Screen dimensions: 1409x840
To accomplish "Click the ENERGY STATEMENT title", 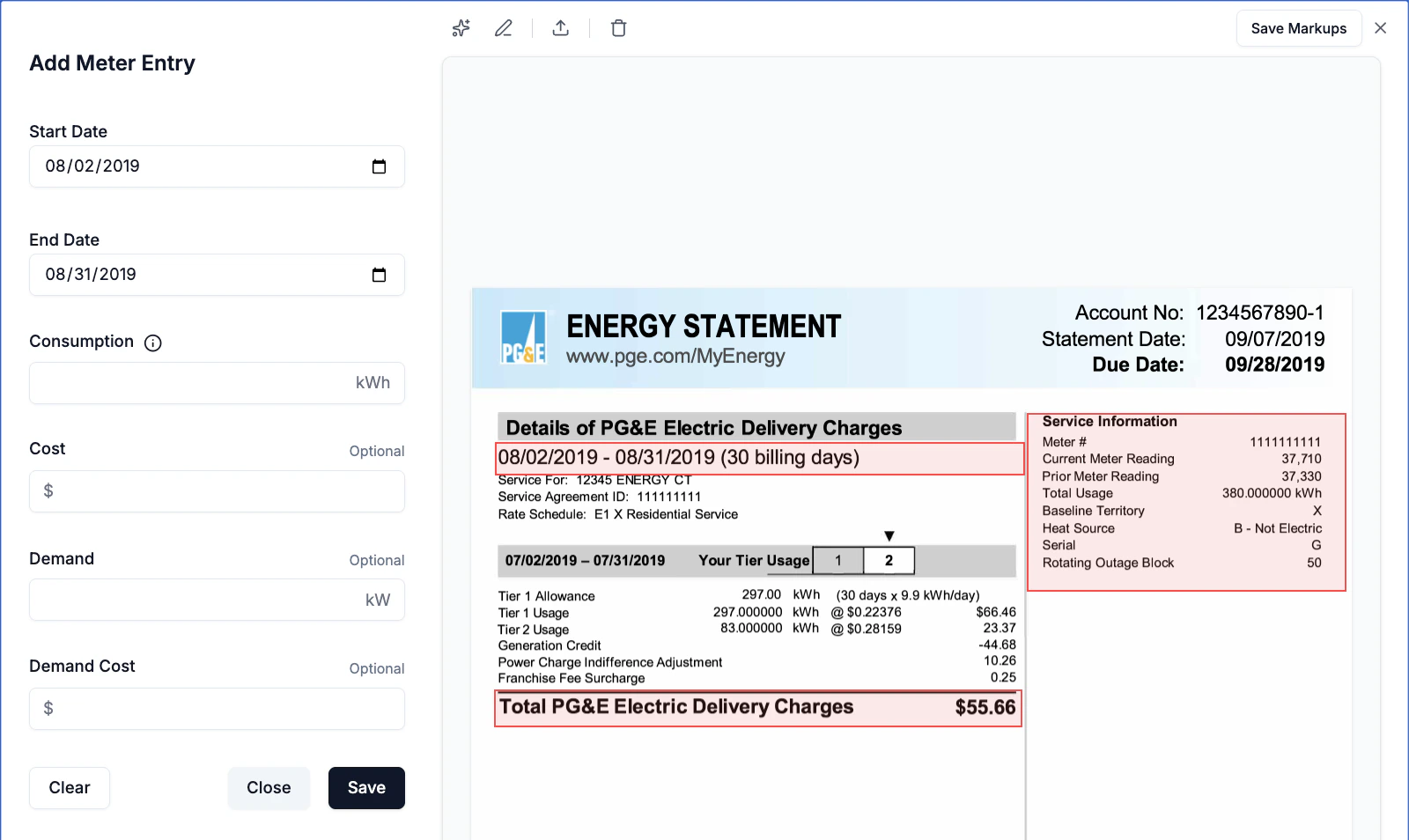I will pyautogui.click(x=704, y=327).
